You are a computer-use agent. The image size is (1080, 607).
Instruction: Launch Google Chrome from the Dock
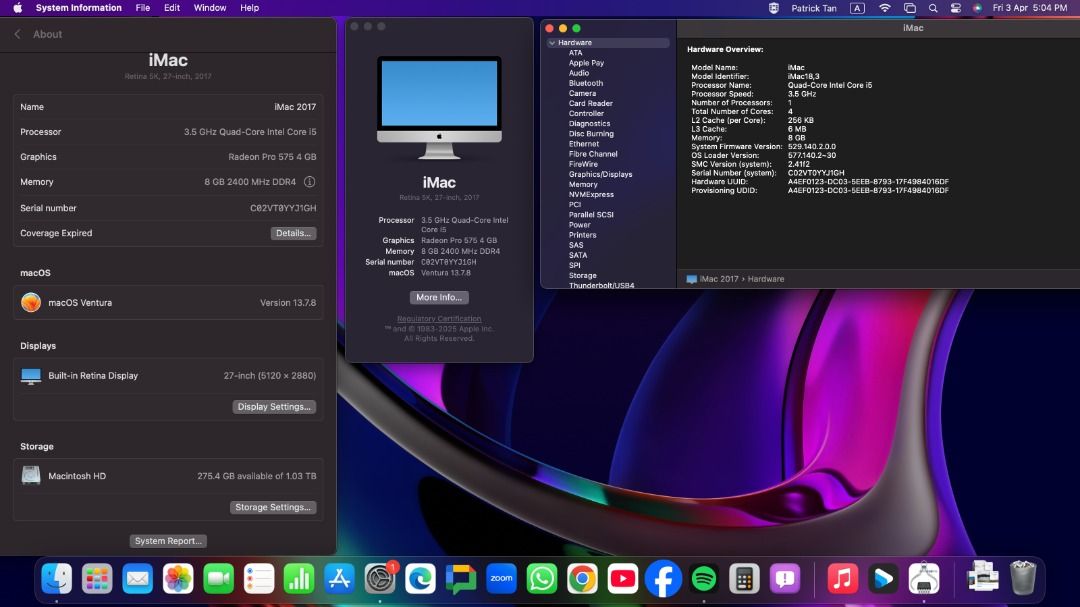coord(582,578)
